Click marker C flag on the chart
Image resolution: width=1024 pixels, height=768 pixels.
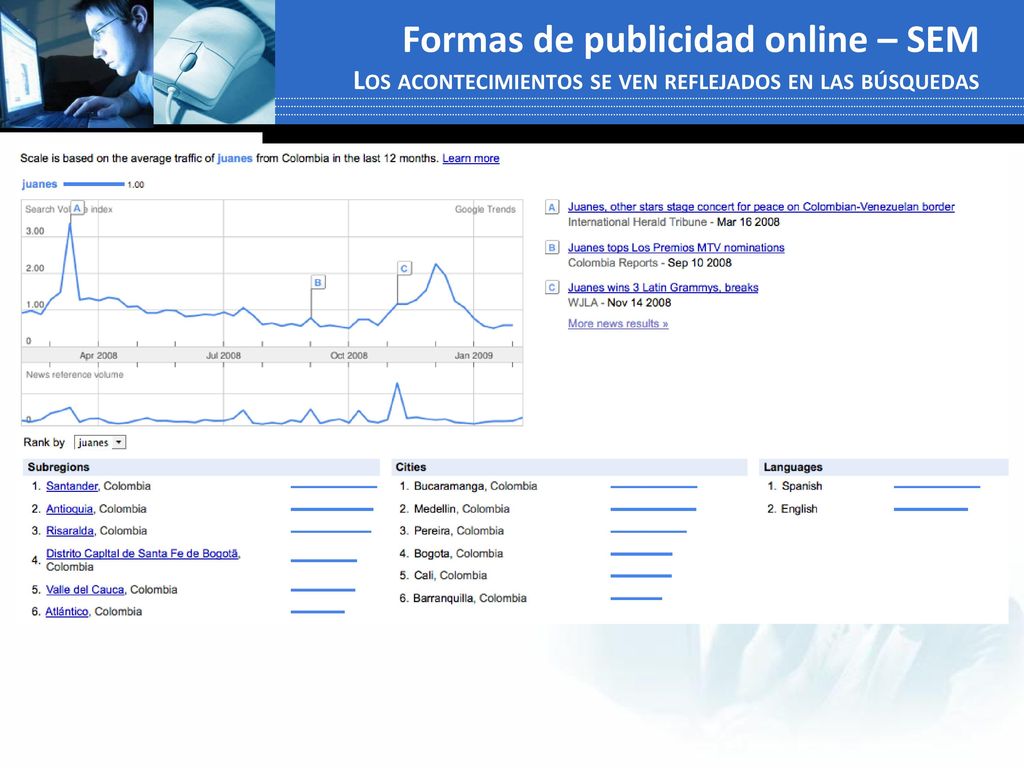click(x=404, y=268)
